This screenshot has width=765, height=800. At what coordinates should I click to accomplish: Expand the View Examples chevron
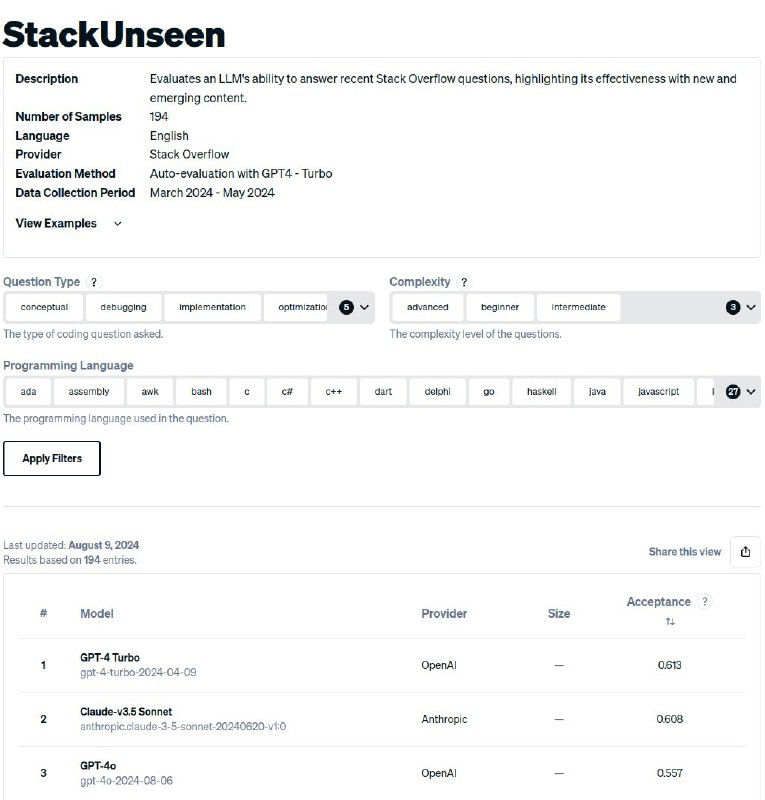[117, 223]
